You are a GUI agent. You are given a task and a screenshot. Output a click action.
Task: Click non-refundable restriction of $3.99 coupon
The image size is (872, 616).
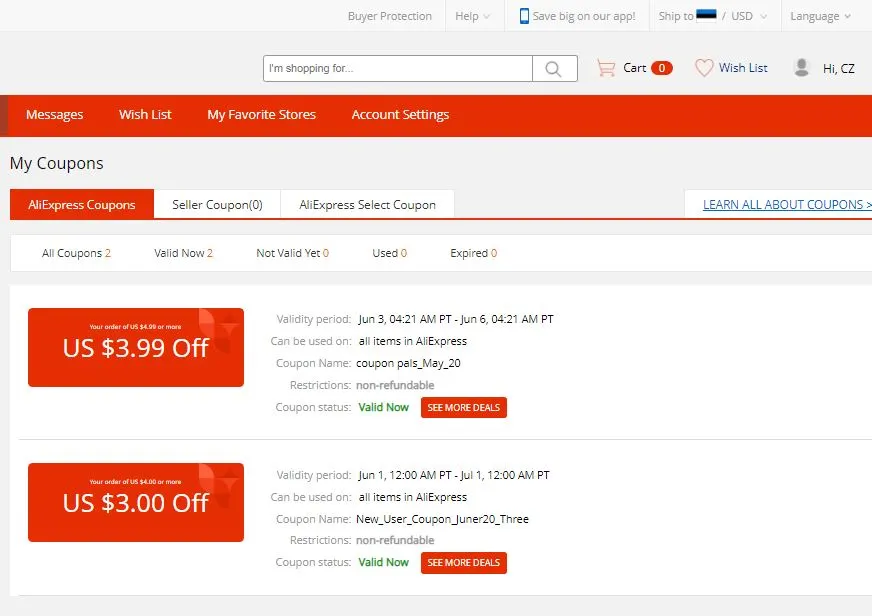[x=395, y=385]
